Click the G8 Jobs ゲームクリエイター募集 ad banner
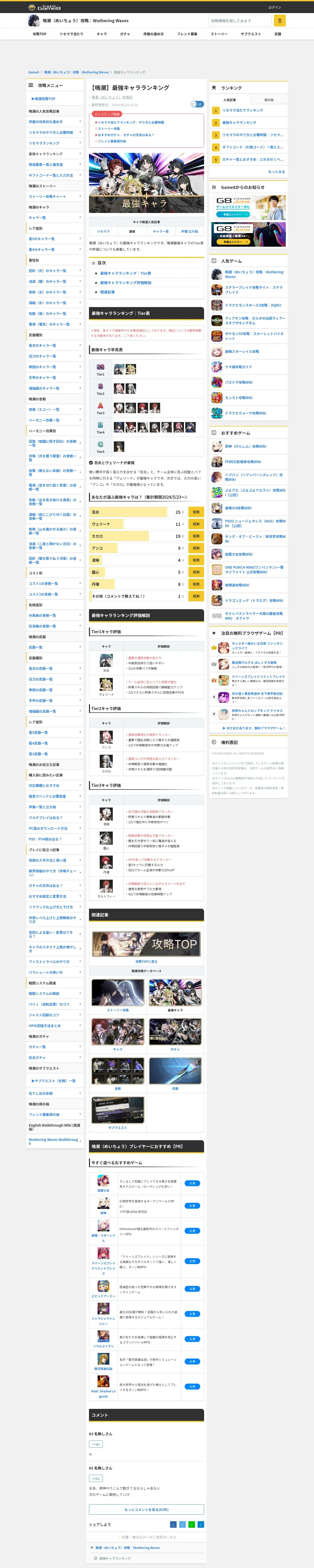This screenshot has height=1568, width=314. point(249,207)
